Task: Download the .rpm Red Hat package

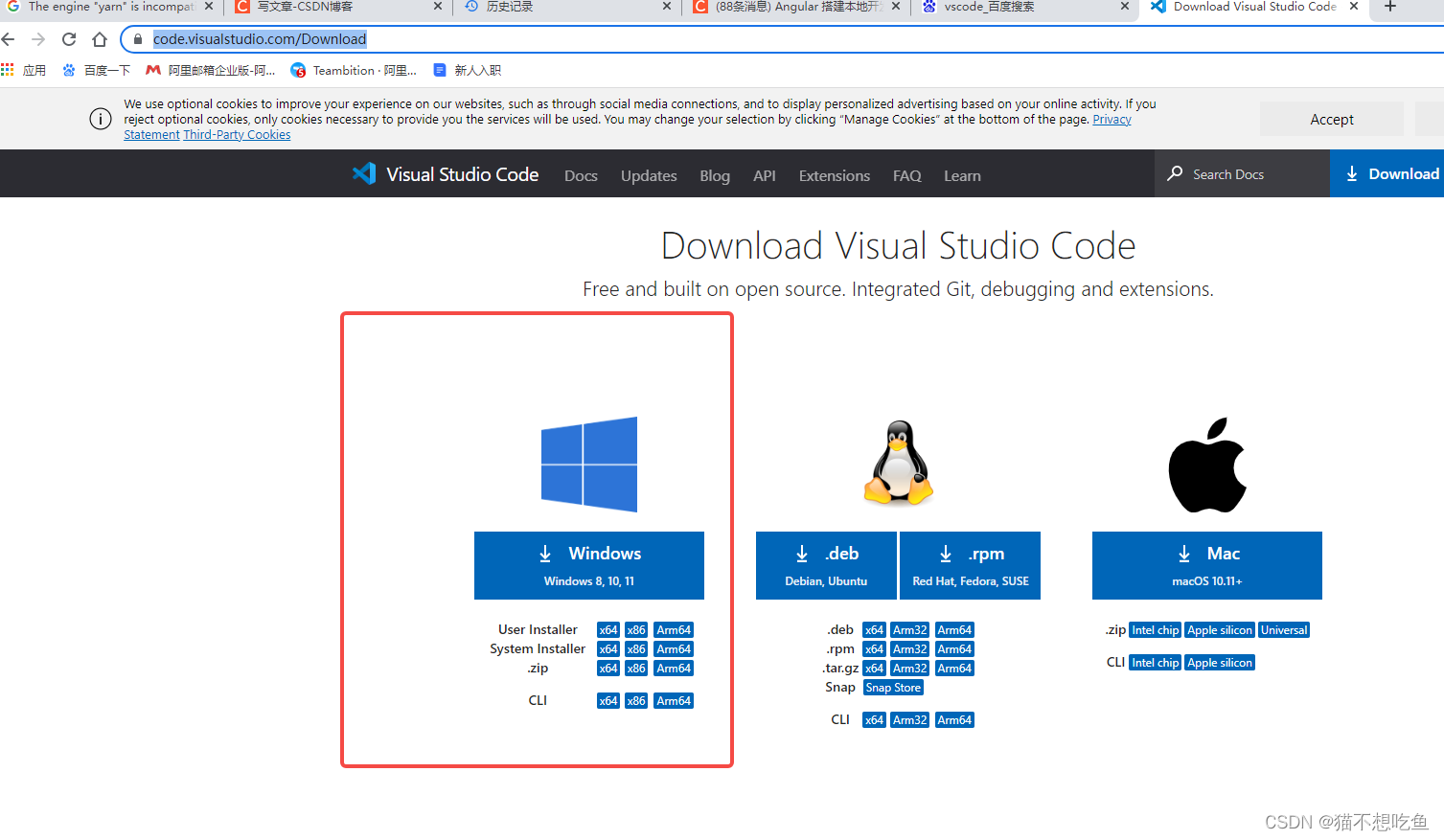Action: click(970, 565)
